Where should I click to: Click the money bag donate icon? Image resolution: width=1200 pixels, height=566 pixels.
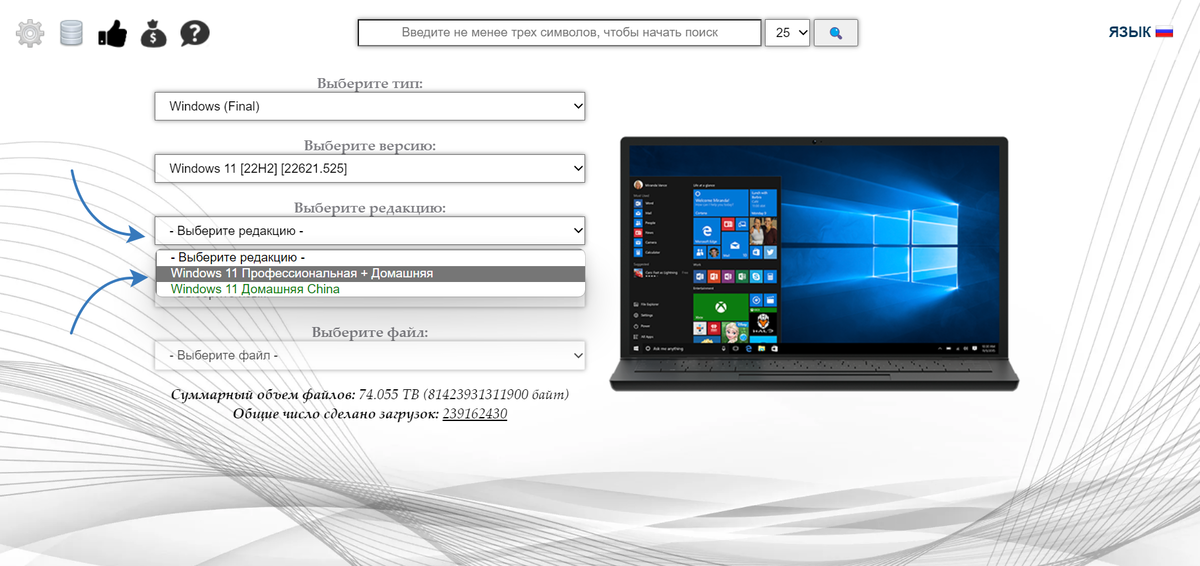click(153, 33)
